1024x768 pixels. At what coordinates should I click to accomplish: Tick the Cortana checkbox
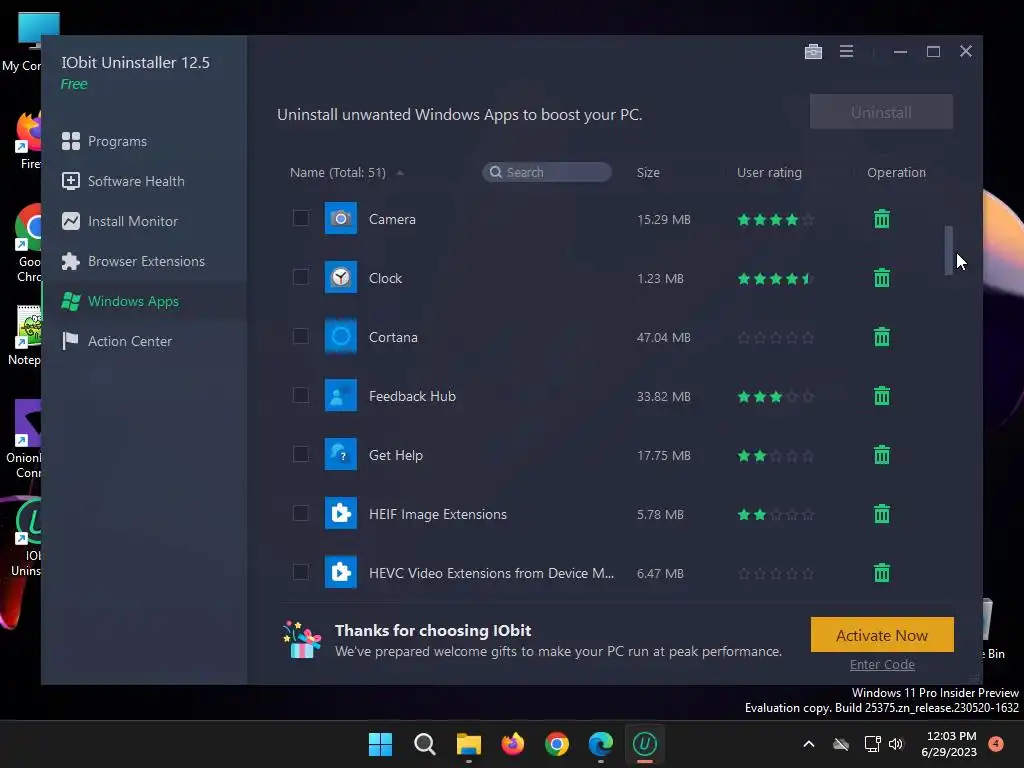point(300,336)
